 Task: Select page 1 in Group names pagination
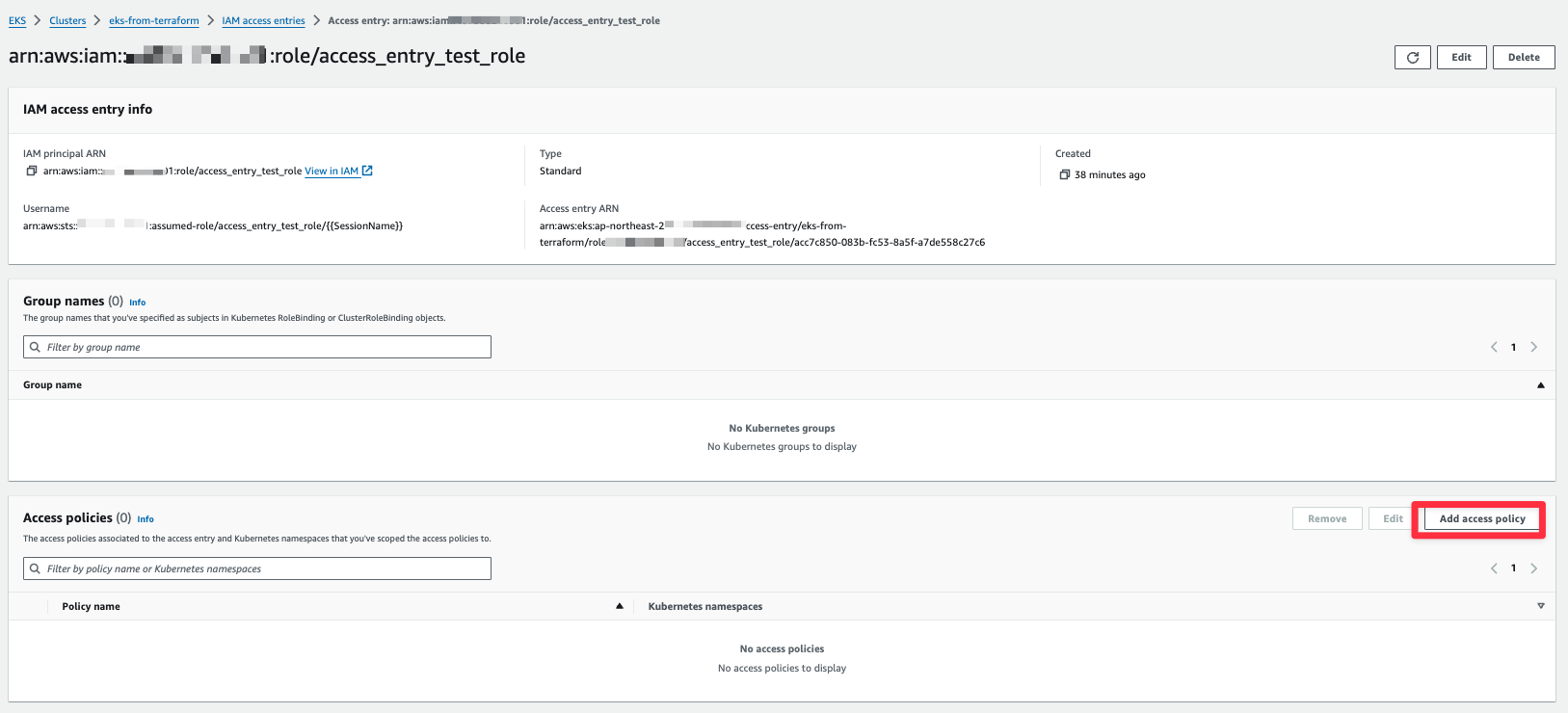[x=1513, y=347]
